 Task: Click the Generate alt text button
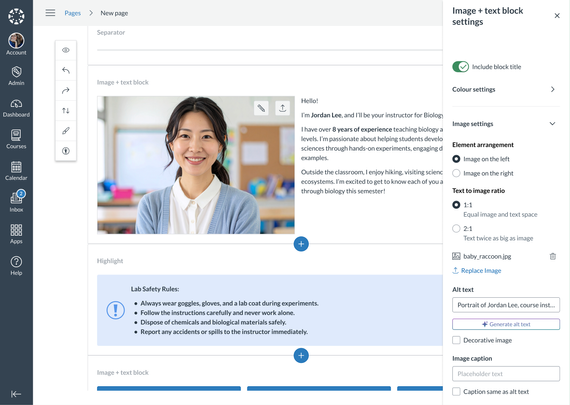click(506, 324)
